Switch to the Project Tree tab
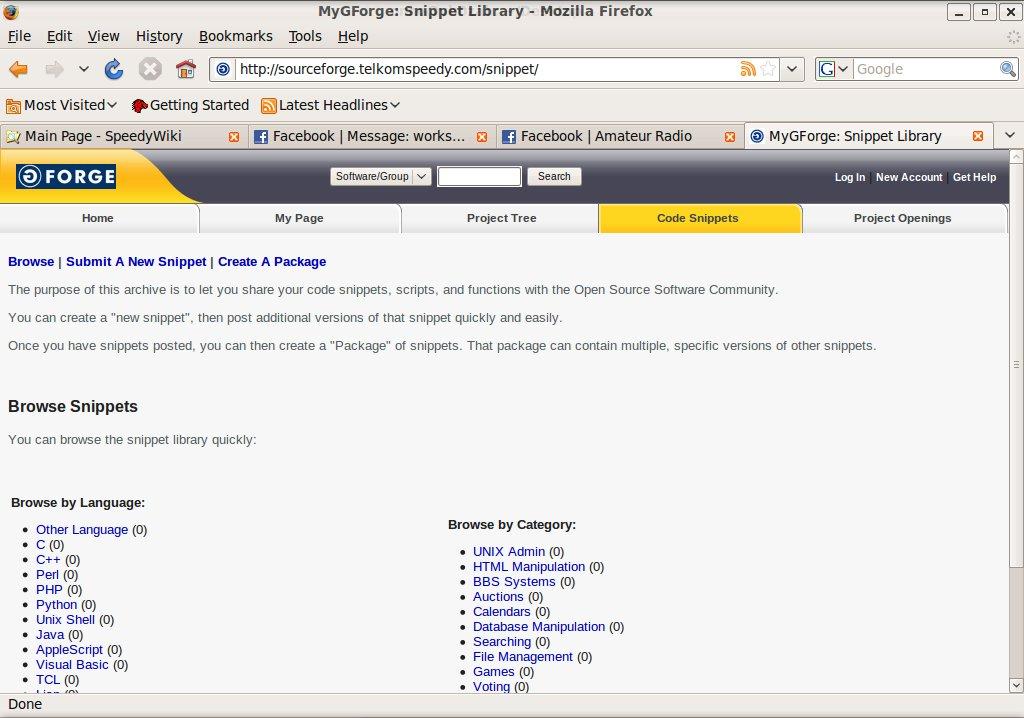The width and height of the screenshot is (1024, 718). tap(501, 218)
